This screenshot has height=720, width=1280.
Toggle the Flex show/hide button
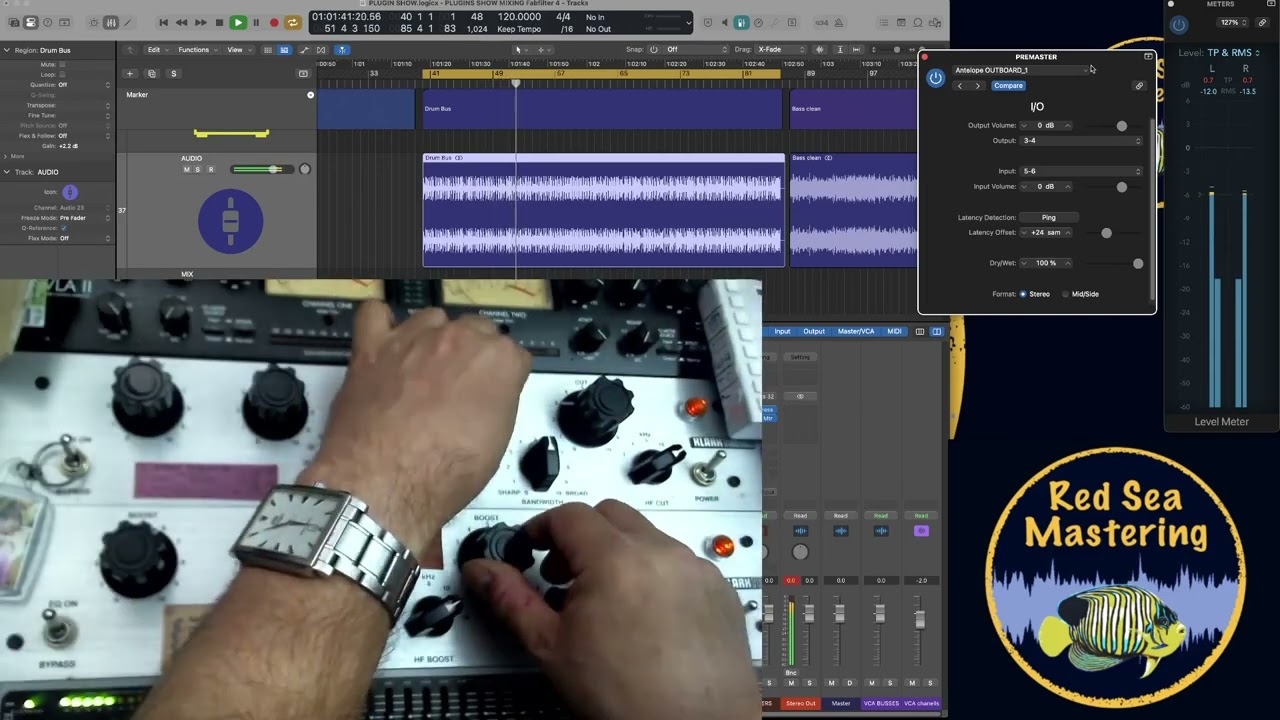tap(321, 49)
